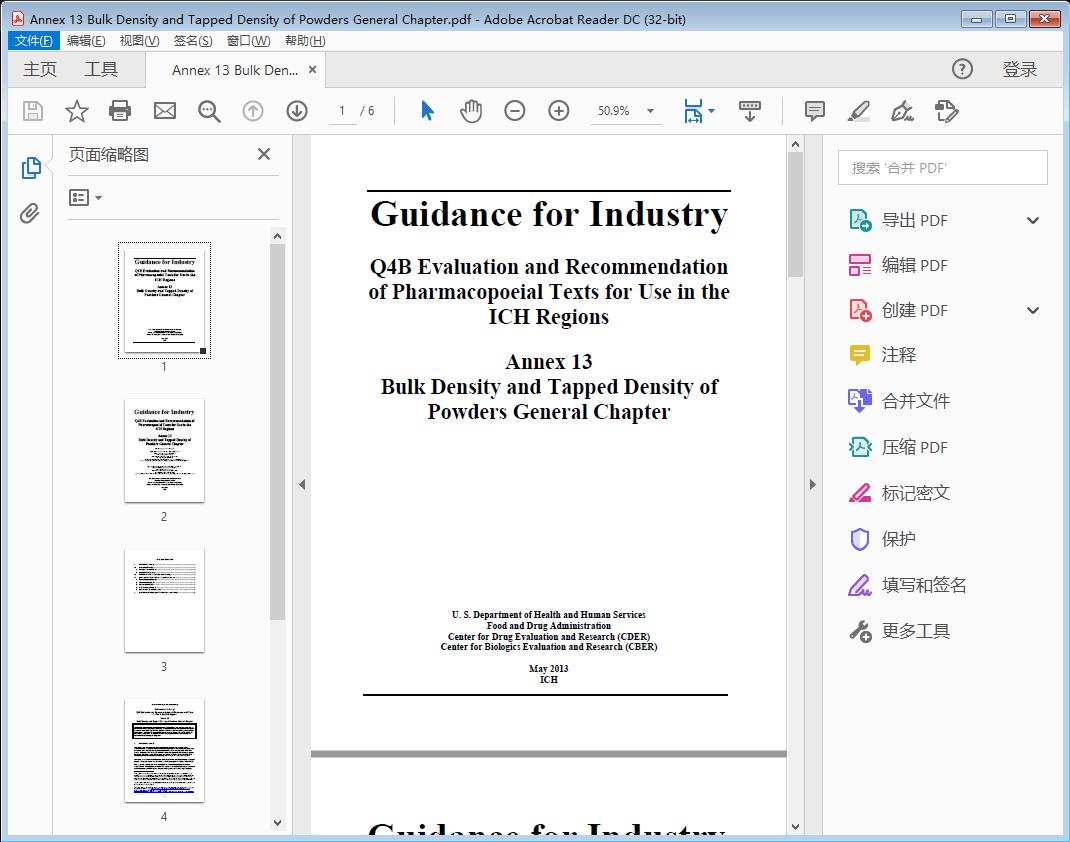Select the highlight pen tool
Image resolution: width=1070 pixels, height=842 pixels.
coord(859,110)
